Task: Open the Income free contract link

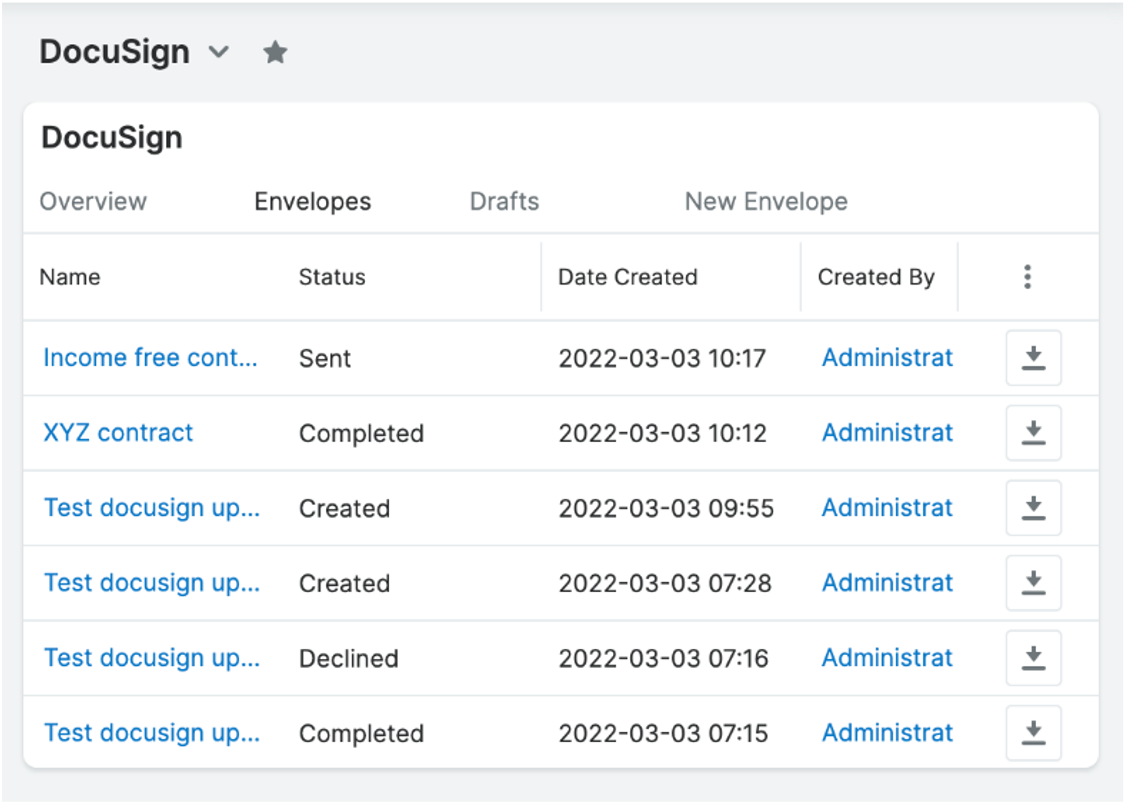Action: point(150,358)
